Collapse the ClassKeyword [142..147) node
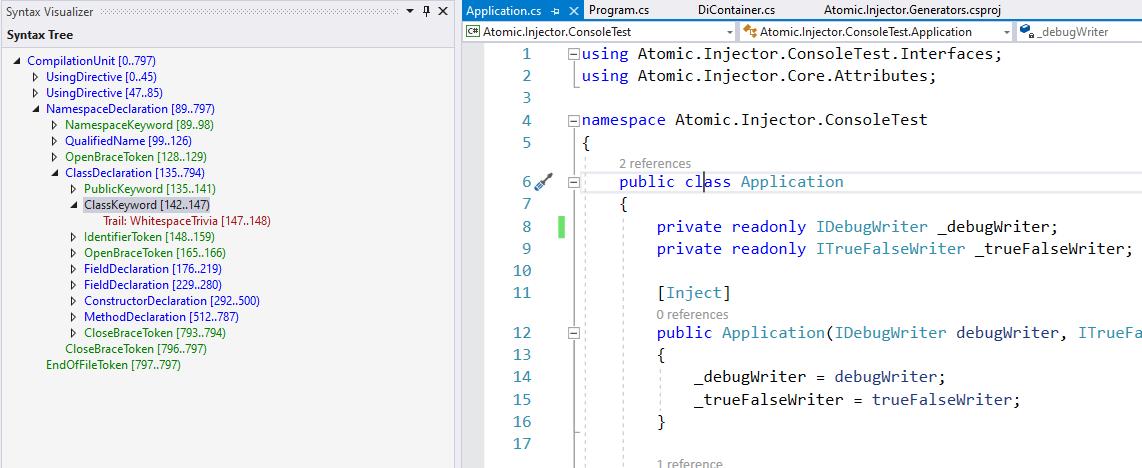The height and width of the screenshot is (468, 1142). pos(74,205)
